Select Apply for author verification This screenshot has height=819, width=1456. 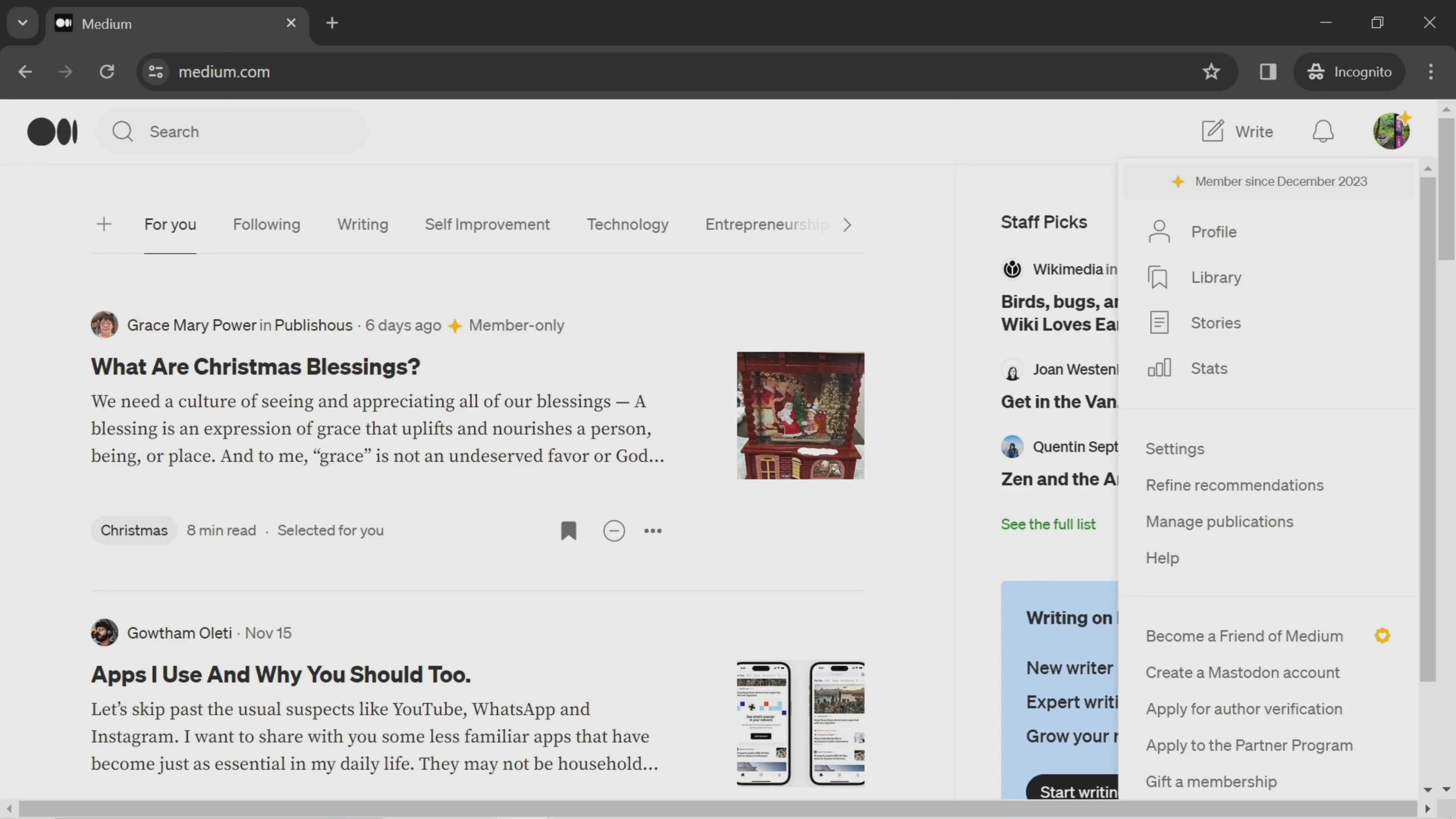(1244, 709)
